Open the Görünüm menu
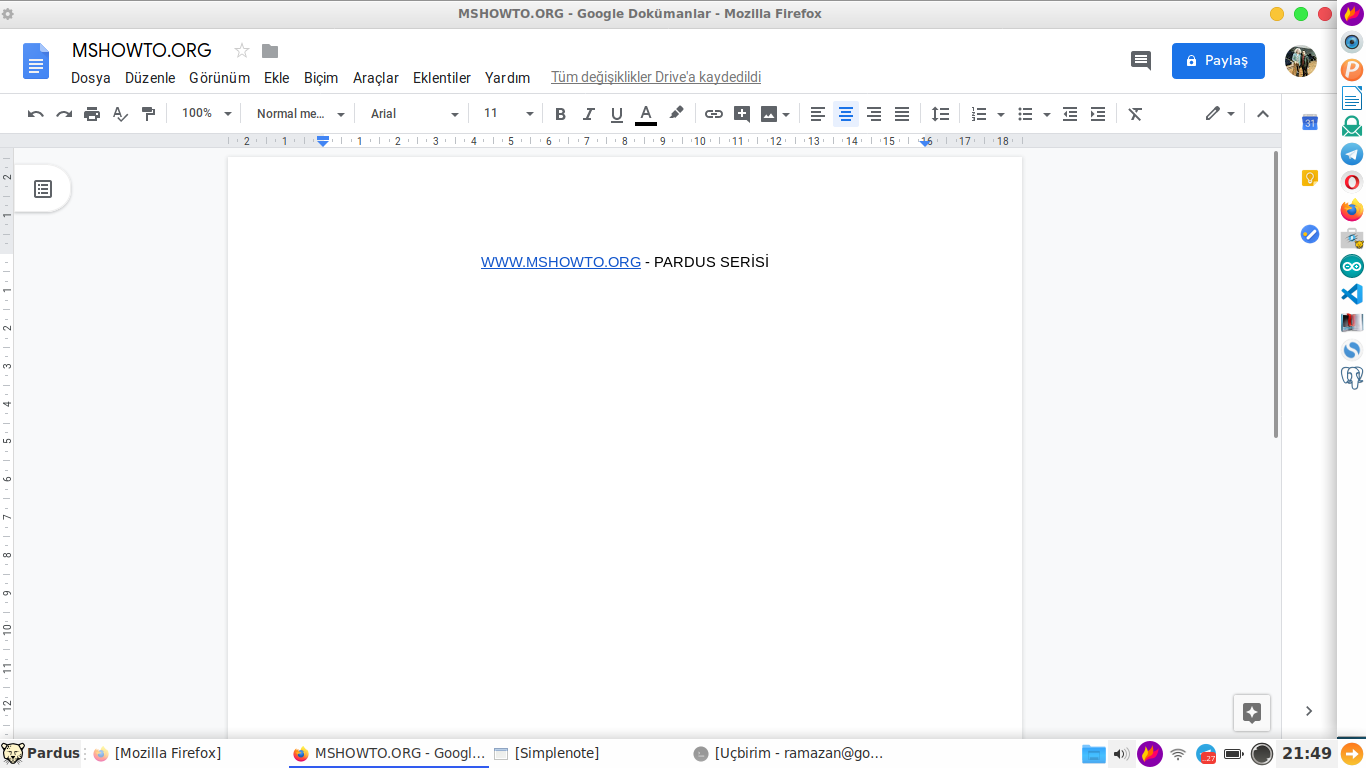1366x768 pixels. pyautogui.click(x=219, y=78)
